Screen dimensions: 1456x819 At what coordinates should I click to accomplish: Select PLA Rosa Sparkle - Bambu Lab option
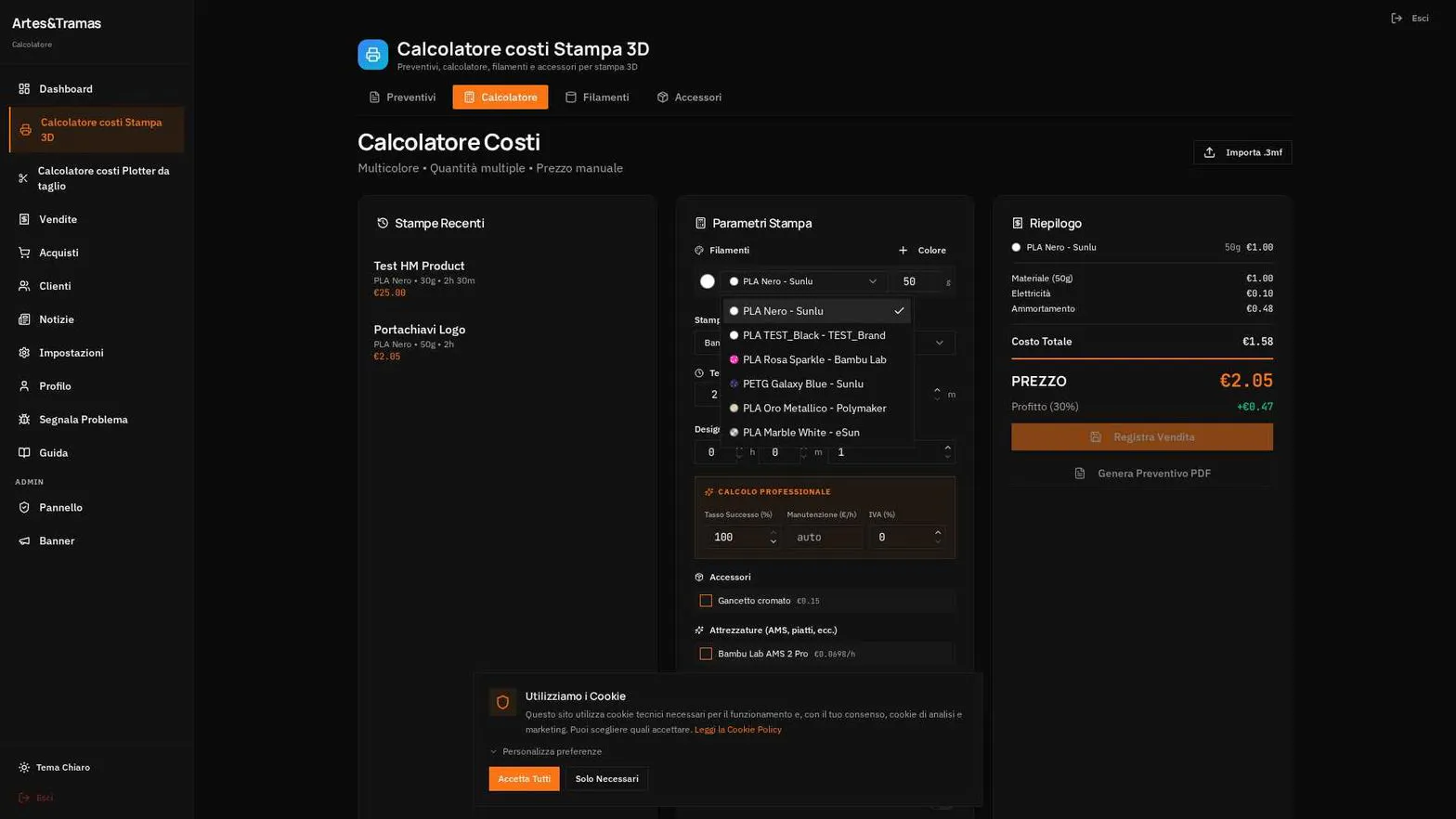(816, 359)
